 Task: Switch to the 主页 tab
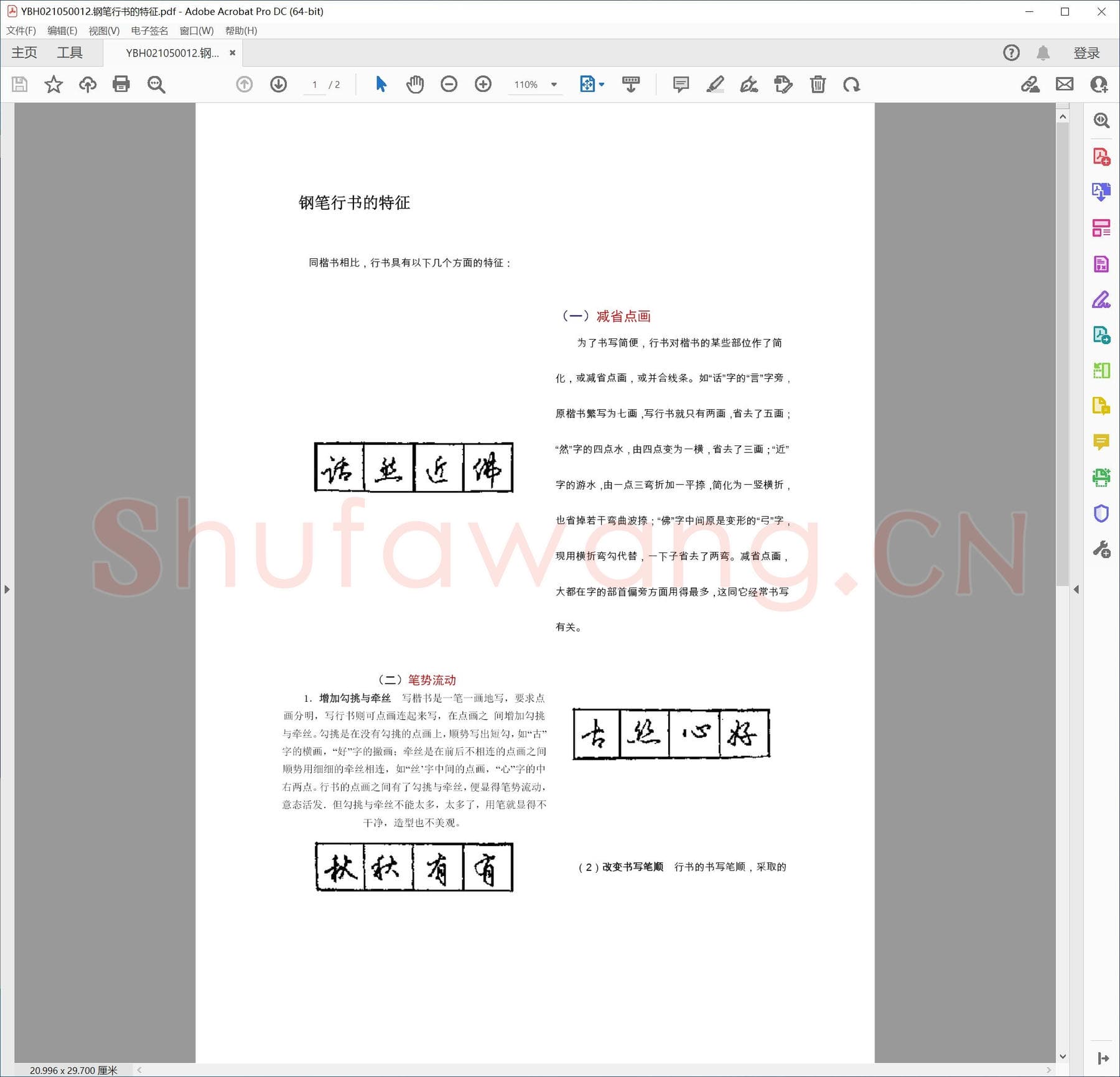click(x=24, y=53)
